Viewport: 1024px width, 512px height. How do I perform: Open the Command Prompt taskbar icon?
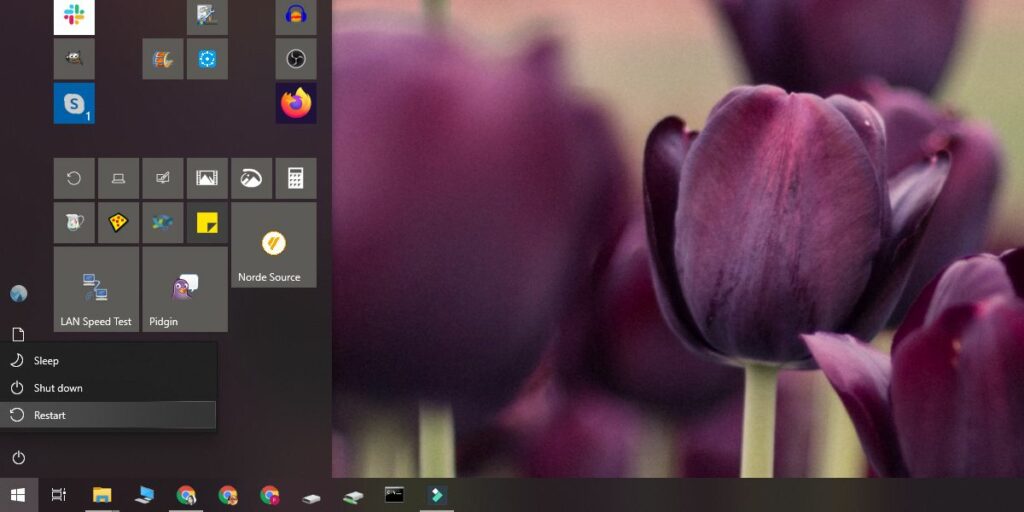[x=395, y=494]
